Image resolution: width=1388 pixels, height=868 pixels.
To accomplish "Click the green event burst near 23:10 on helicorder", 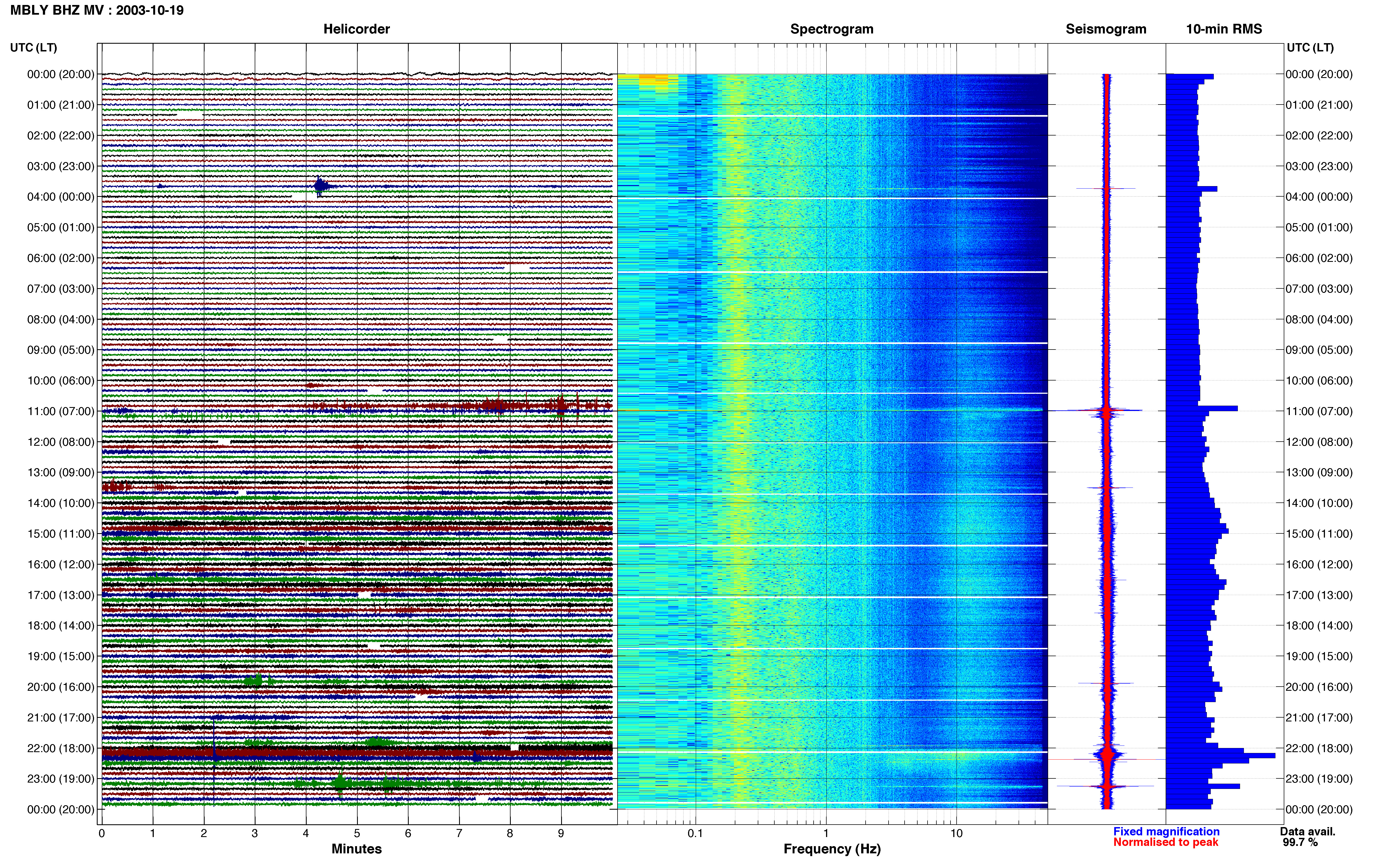I will 340,783.
